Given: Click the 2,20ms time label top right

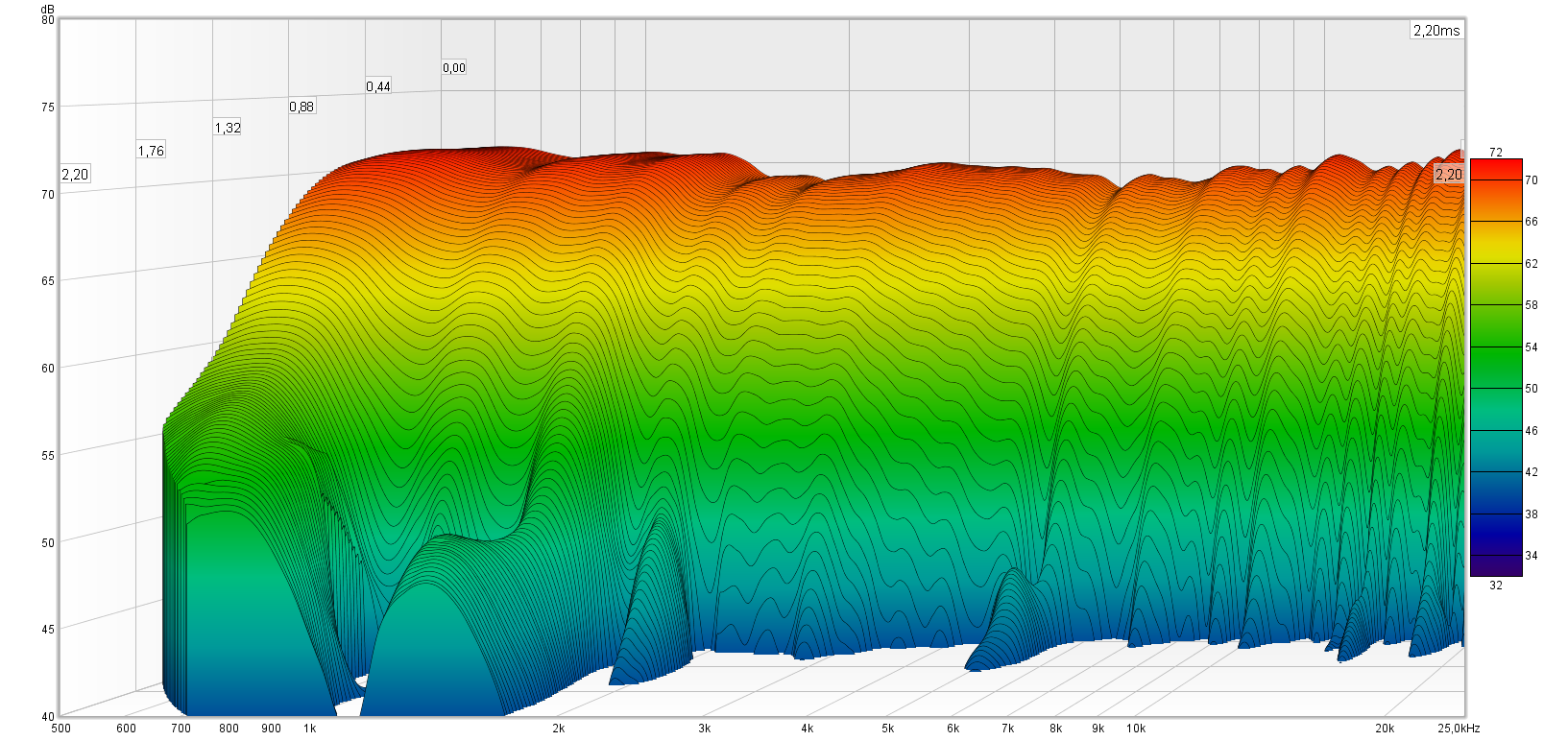Looking at the screenshot, I should point(1435,31).
